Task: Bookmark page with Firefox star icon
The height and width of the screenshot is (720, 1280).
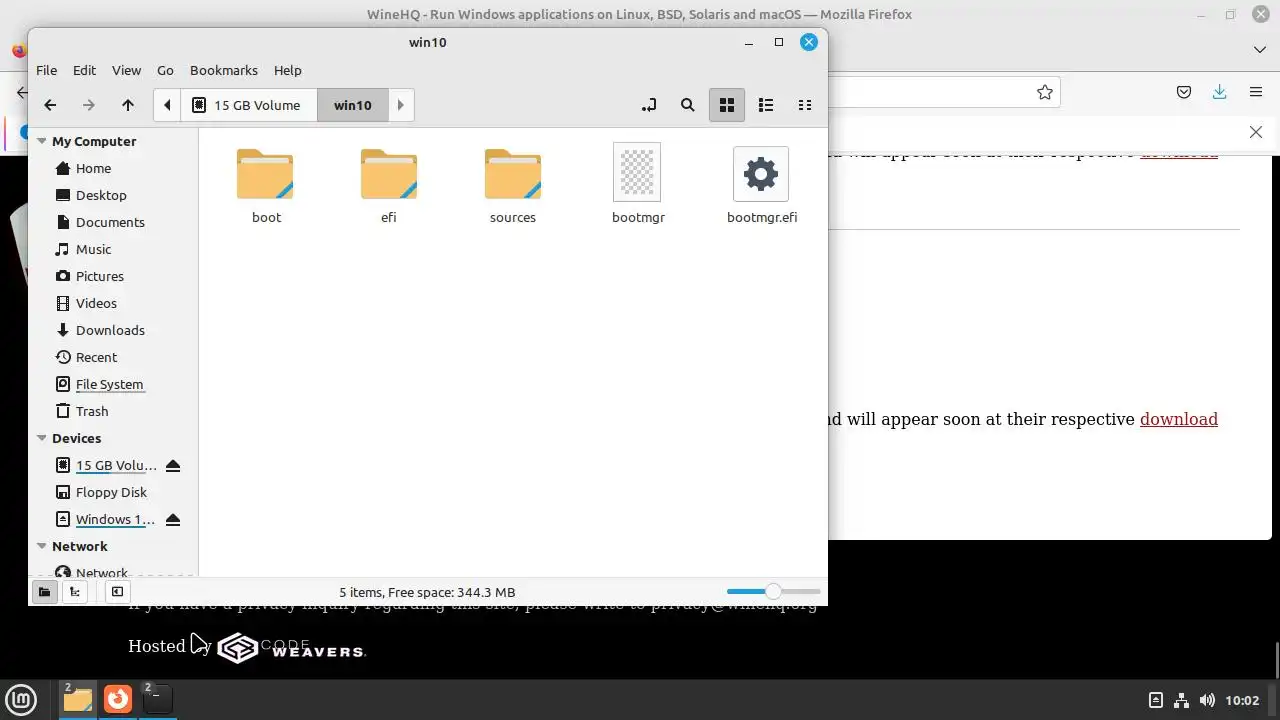Action: 1045,92
